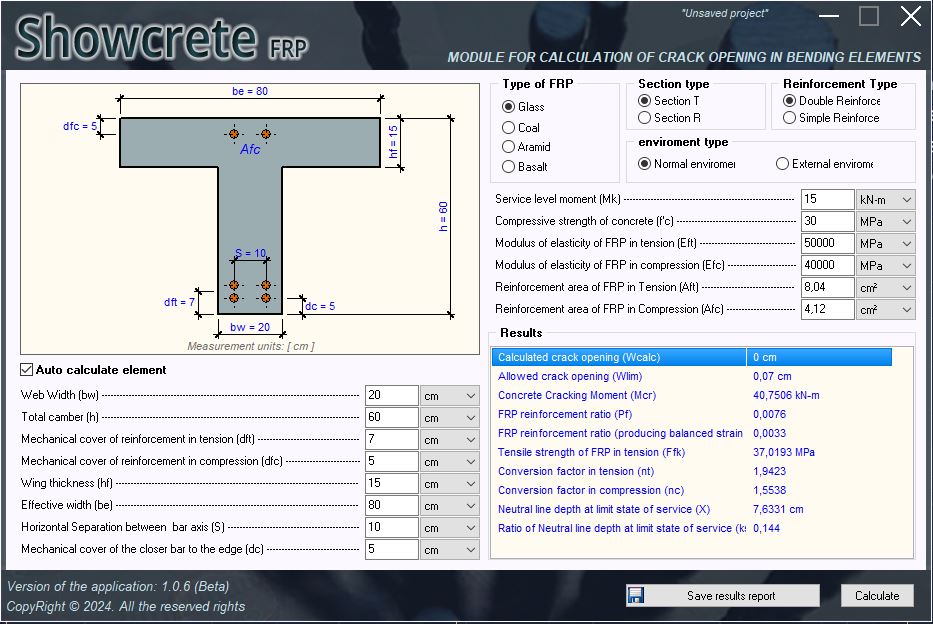
Task: Select External environment type
Action: pos(782,163)
